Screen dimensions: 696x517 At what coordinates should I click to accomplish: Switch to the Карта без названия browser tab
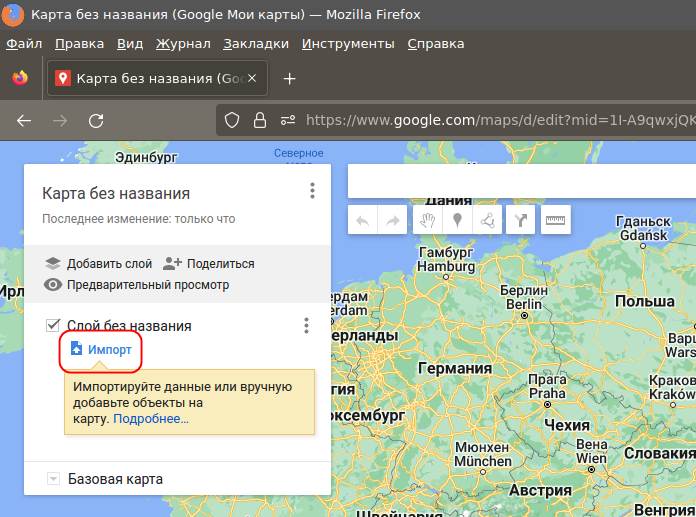pos(158,78)
